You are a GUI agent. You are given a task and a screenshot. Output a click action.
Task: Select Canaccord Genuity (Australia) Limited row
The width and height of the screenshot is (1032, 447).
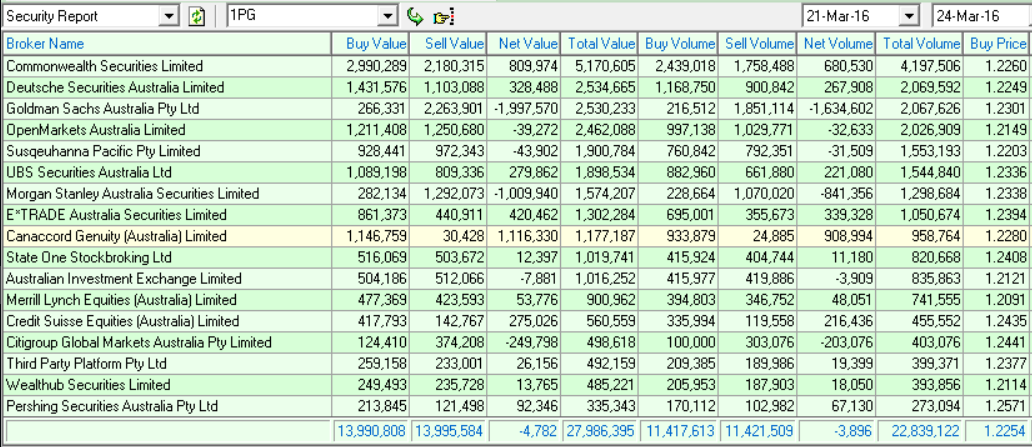pos(516,236)
